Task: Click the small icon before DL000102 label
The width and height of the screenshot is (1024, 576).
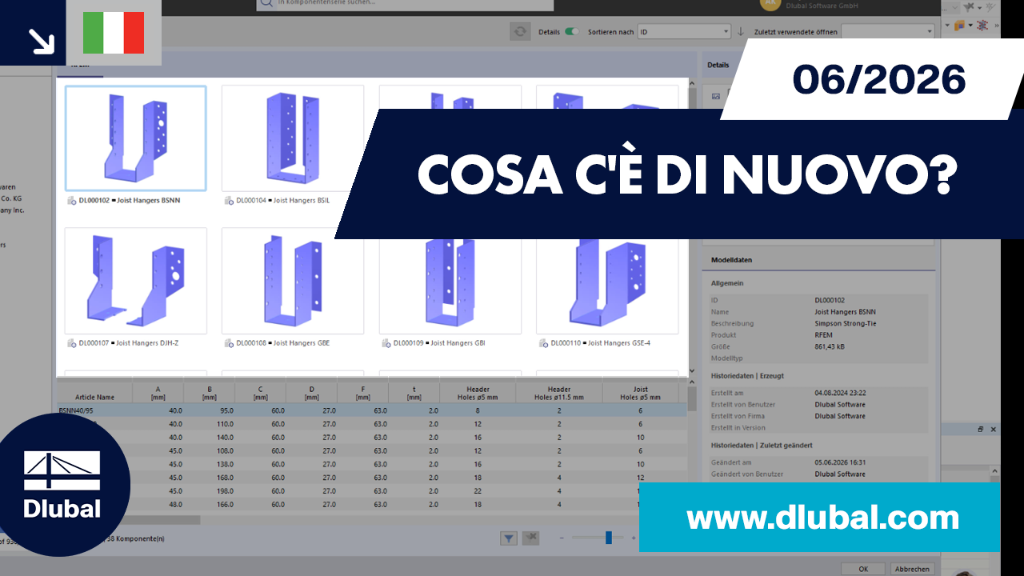Action: [x=72, y=200]
